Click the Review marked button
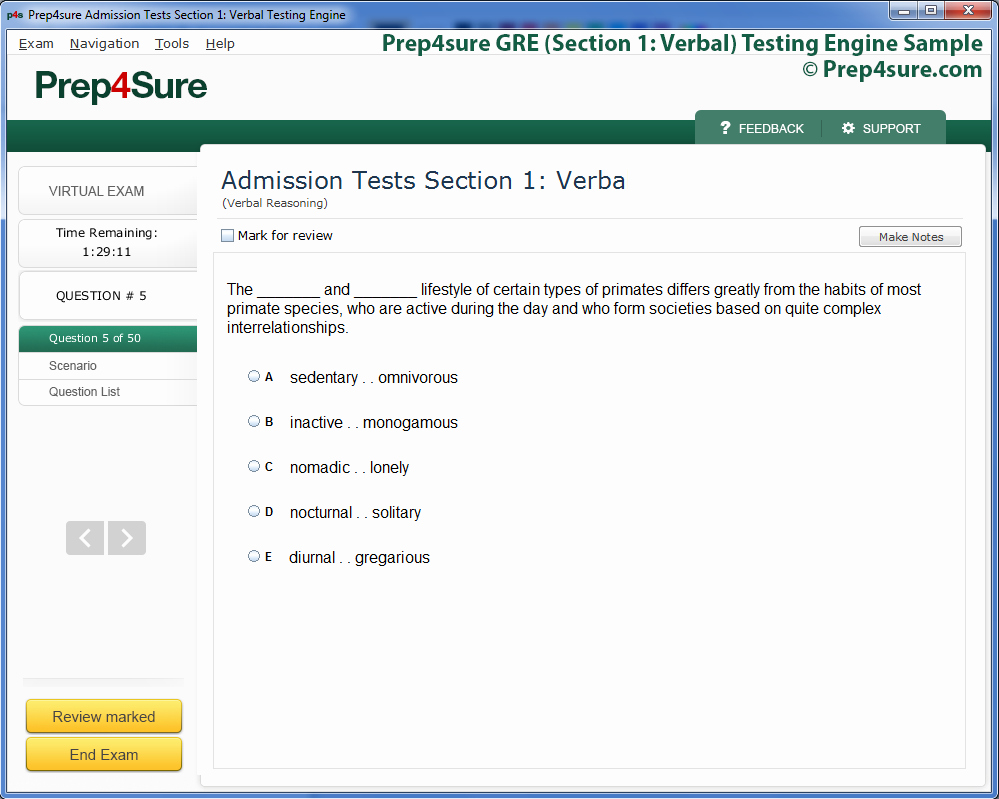Viewport: 999px width, 799px height. tap(104, 716)
